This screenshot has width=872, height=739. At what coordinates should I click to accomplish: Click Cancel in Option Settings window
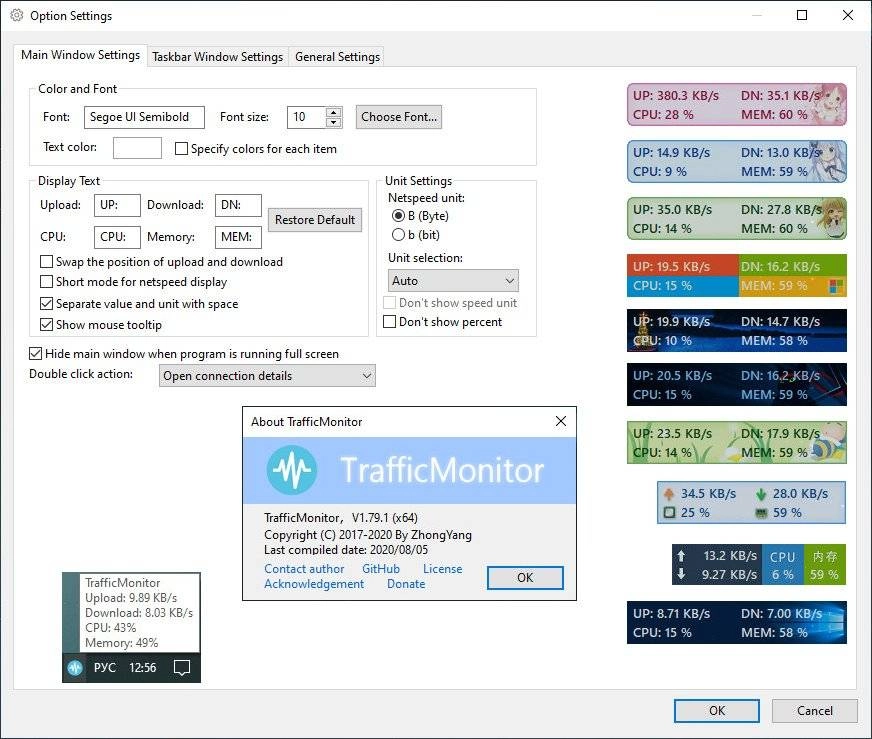[x=815, y=711]
